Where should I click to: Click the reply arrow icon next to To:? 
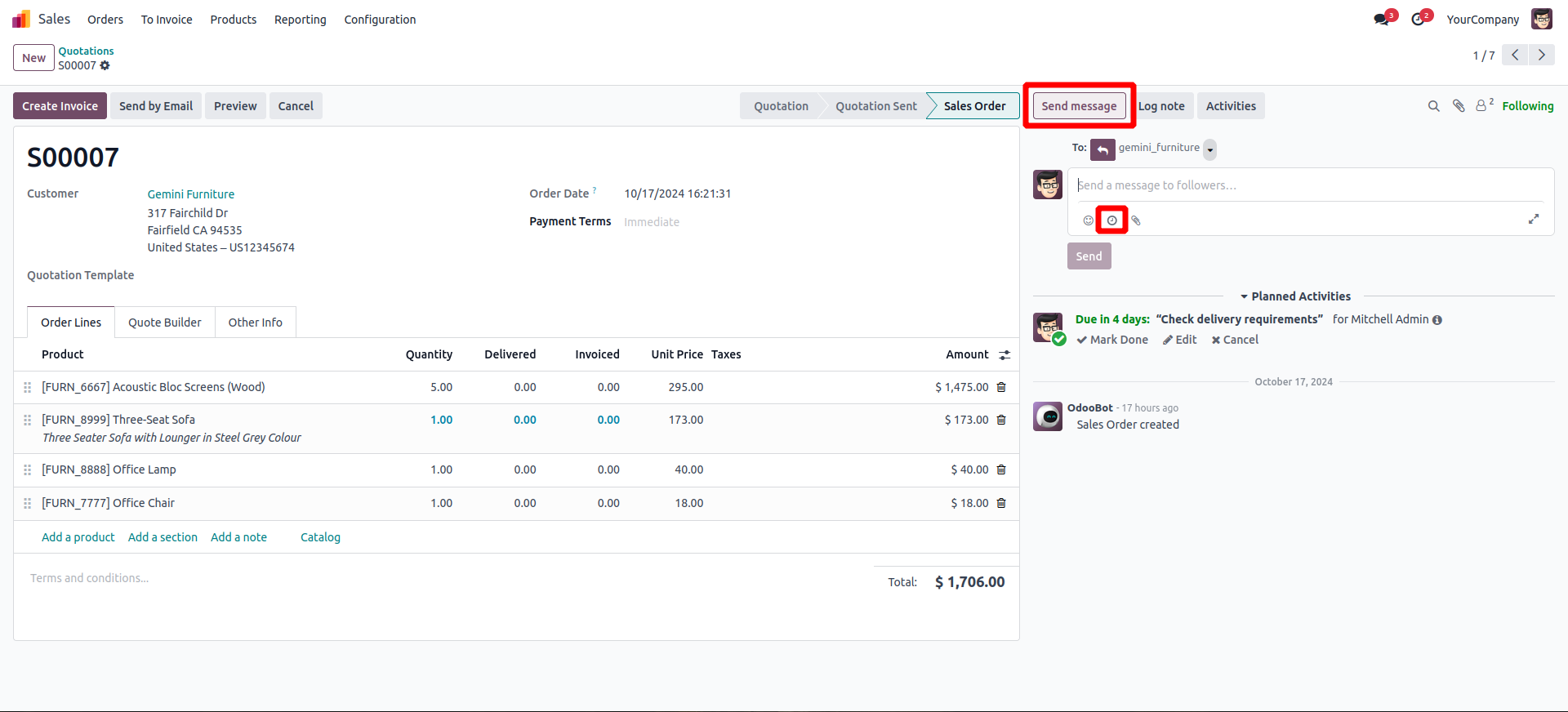[x=1102, y=149]
